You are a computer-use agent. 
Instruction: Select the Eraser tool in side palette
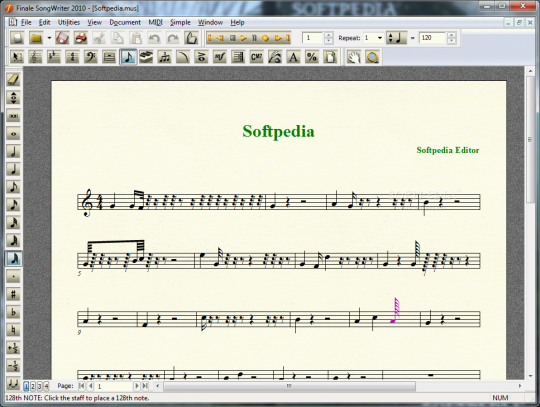[x=13, y=80]
